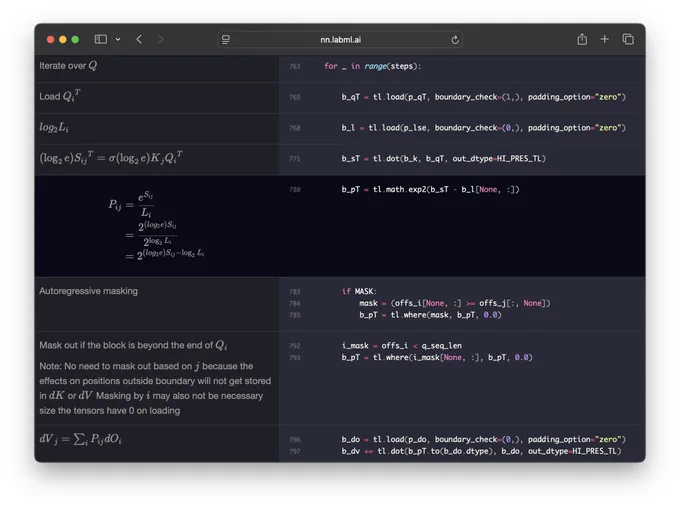The width and height of the screenshot is (680, 508).
Task: Click line number 780
Action: (295, 190)
